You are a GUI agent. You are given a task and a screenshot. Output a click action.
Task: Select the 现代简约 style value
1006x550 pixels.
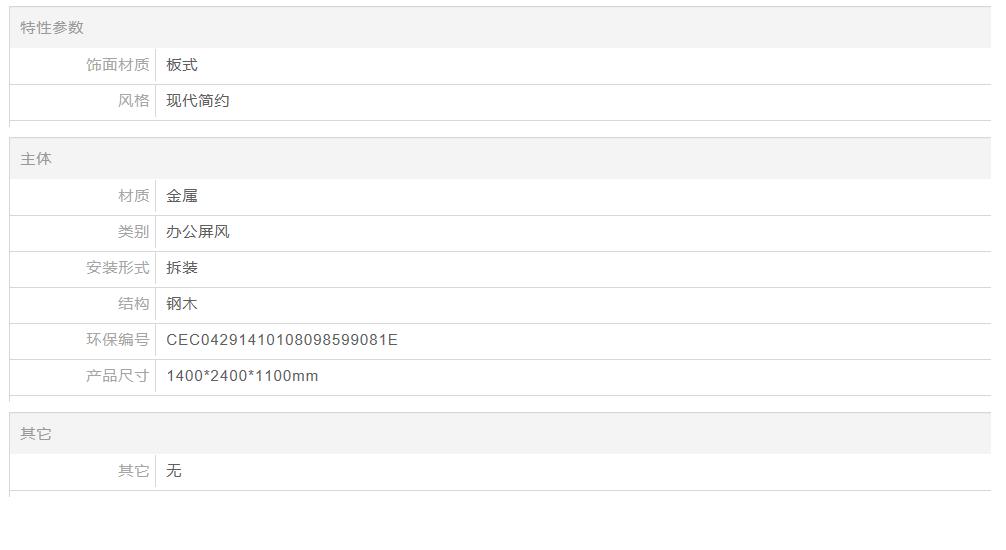pos(198,101)
